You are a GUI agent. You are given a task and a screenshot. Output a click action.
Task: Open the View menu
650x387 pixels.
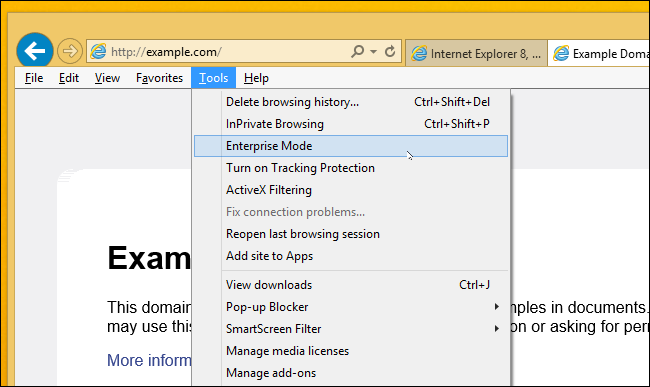(107, 78)
